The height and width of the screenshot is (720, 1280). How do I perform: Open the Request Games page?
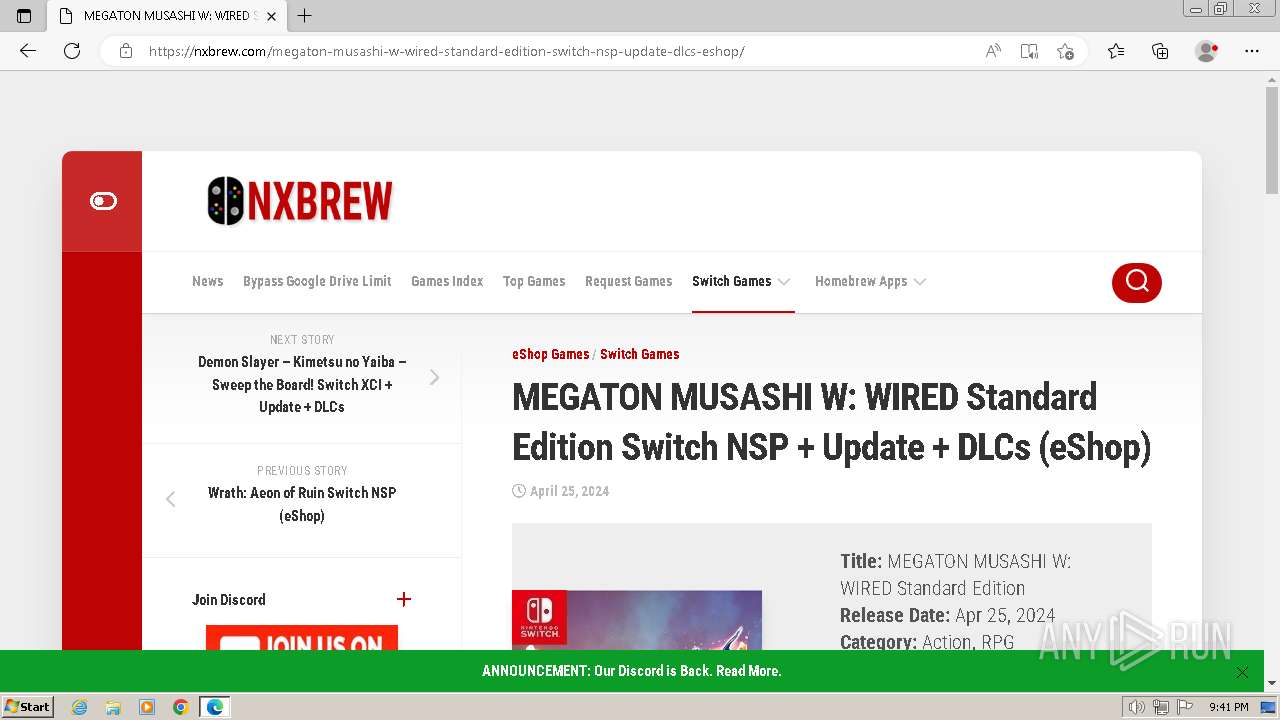(628, 281)
